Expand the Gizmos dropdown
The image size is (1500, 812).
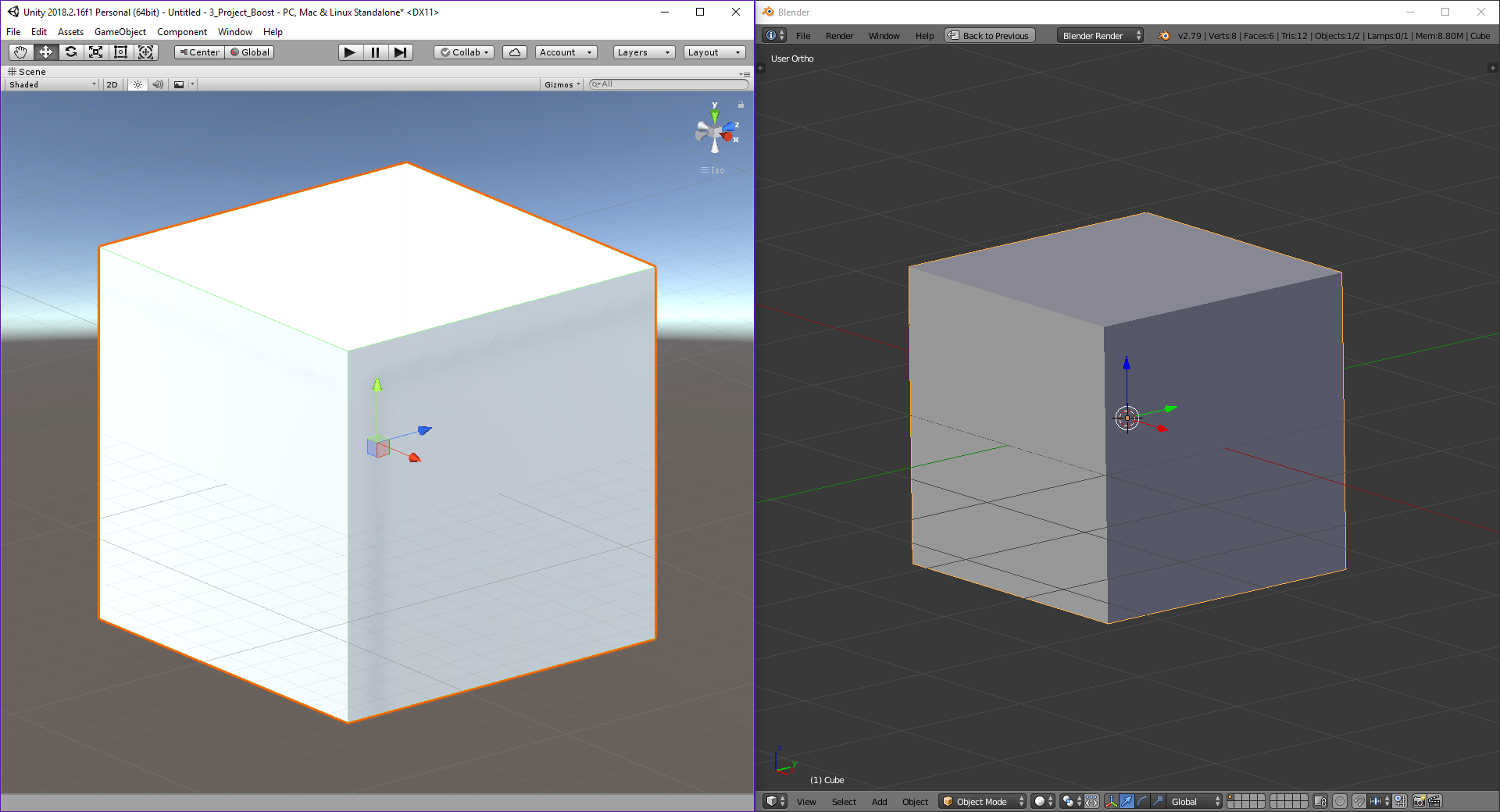pos(562,84)
